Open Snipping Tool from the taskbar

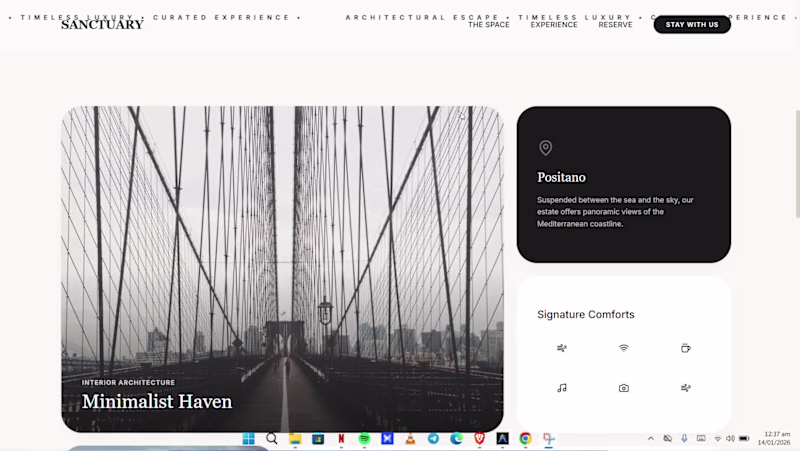click(x=549, y=439)
